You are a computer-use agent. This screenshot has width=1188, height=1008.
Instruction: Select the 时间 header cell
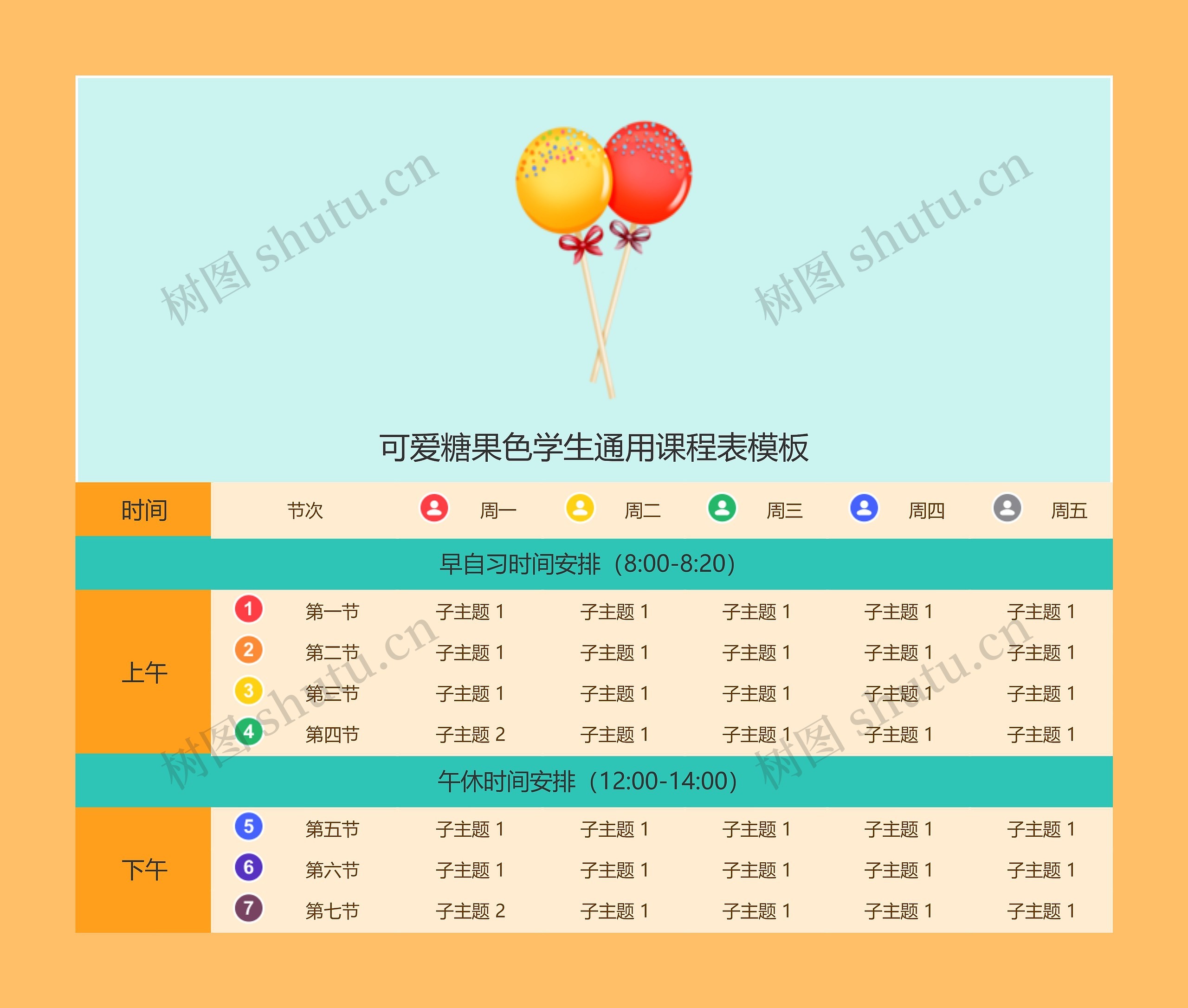143,510
